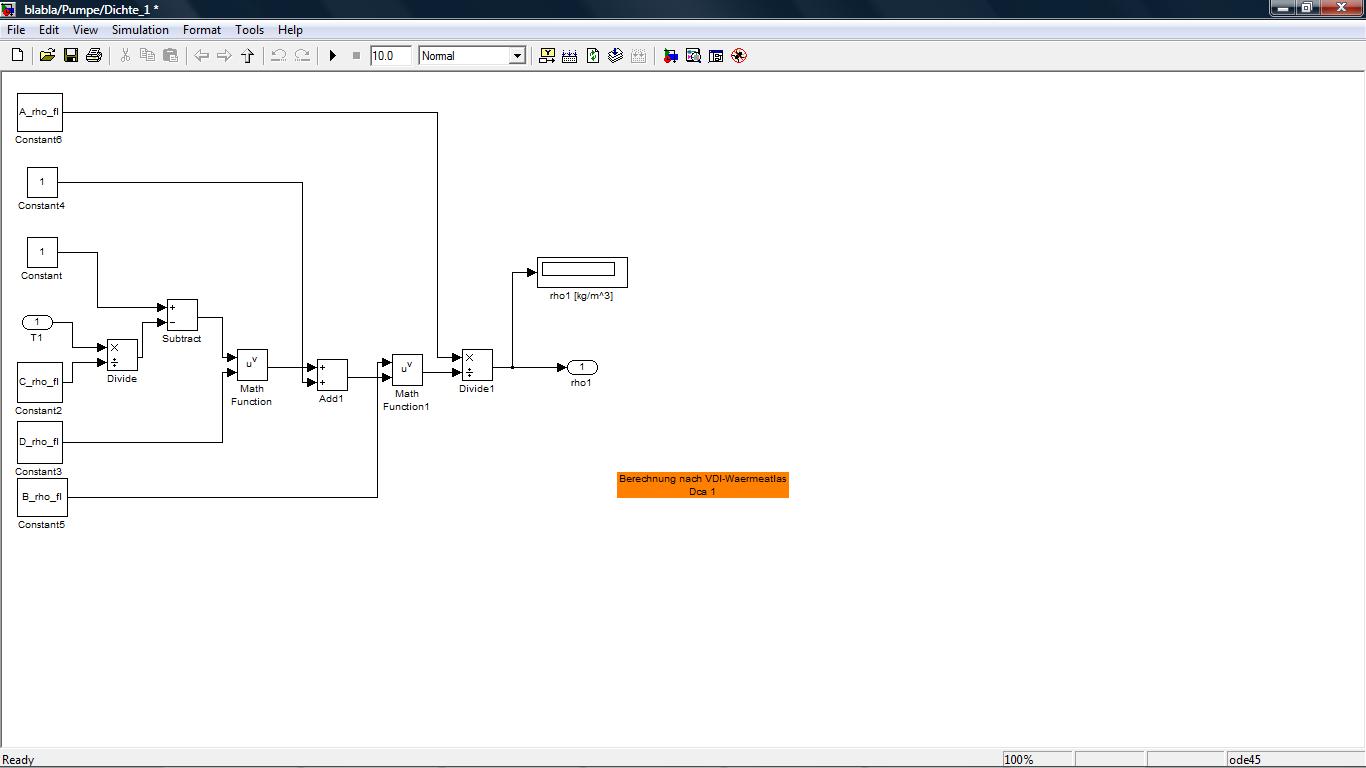The height and width of the screenshot is (768, 1366).
Task: Print the model diagram
Action: coord(94,56)
